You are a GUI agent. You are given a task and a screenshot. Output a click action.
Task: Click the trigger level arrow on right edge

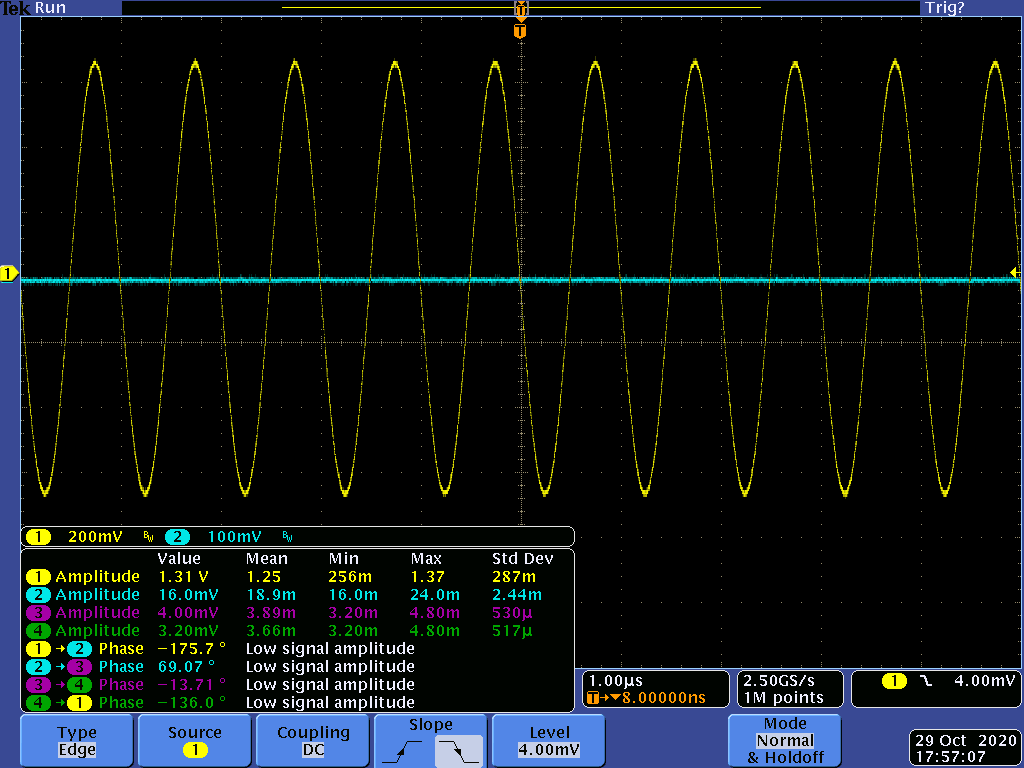[x=1015, y=272]
